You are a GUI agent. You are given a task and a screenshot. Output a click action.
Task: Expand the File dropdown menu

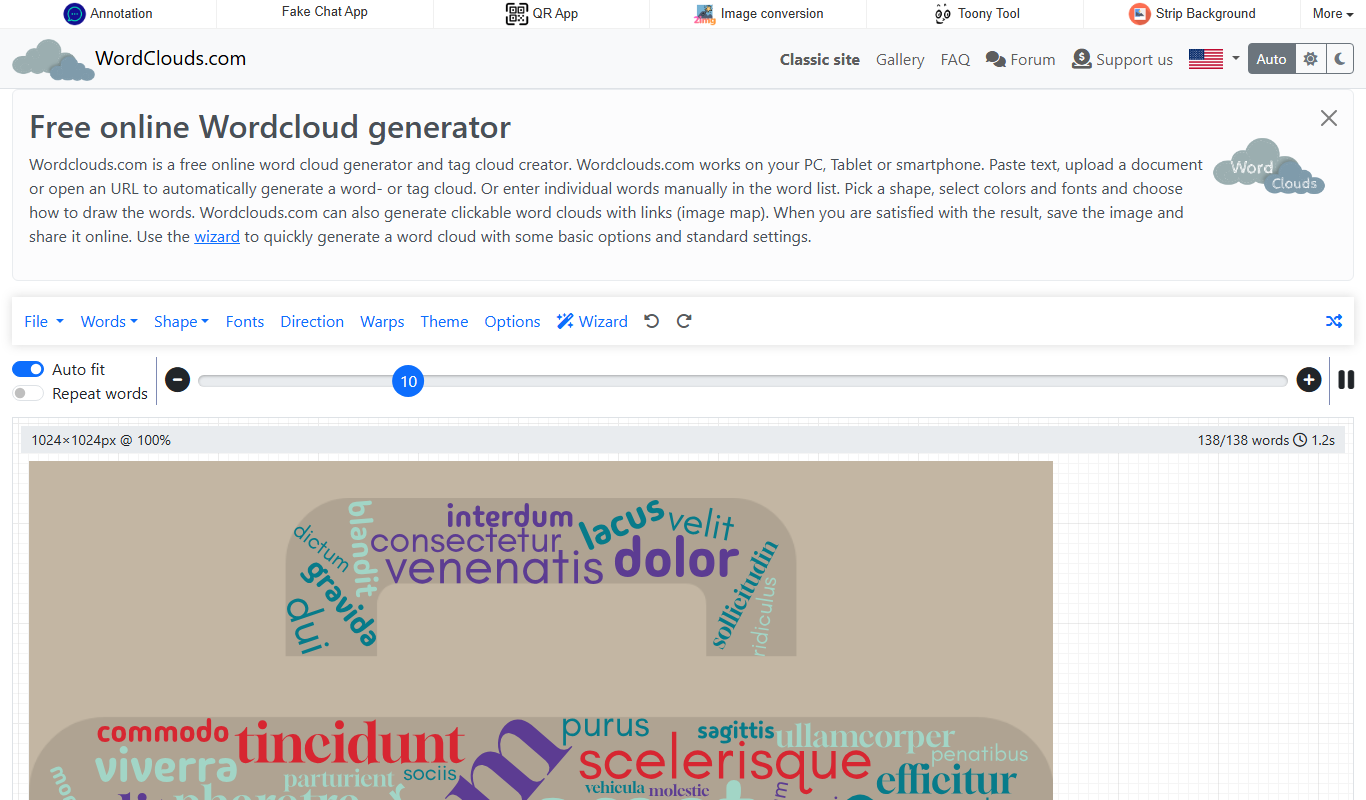click(x=44, y=321)
